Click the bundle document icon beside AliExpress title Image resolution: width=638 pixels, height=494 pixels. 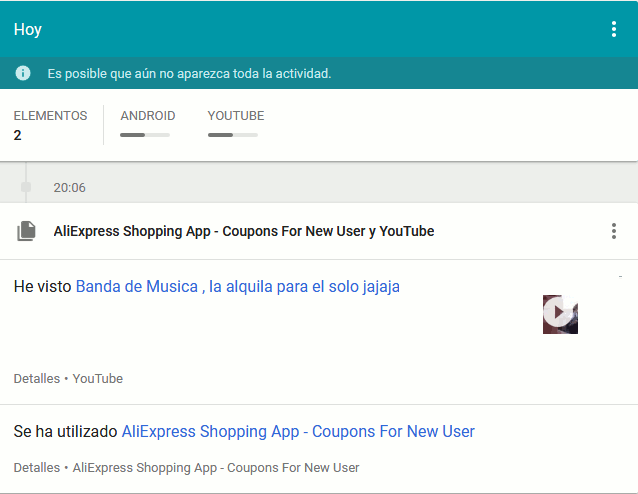pos(26,231)
